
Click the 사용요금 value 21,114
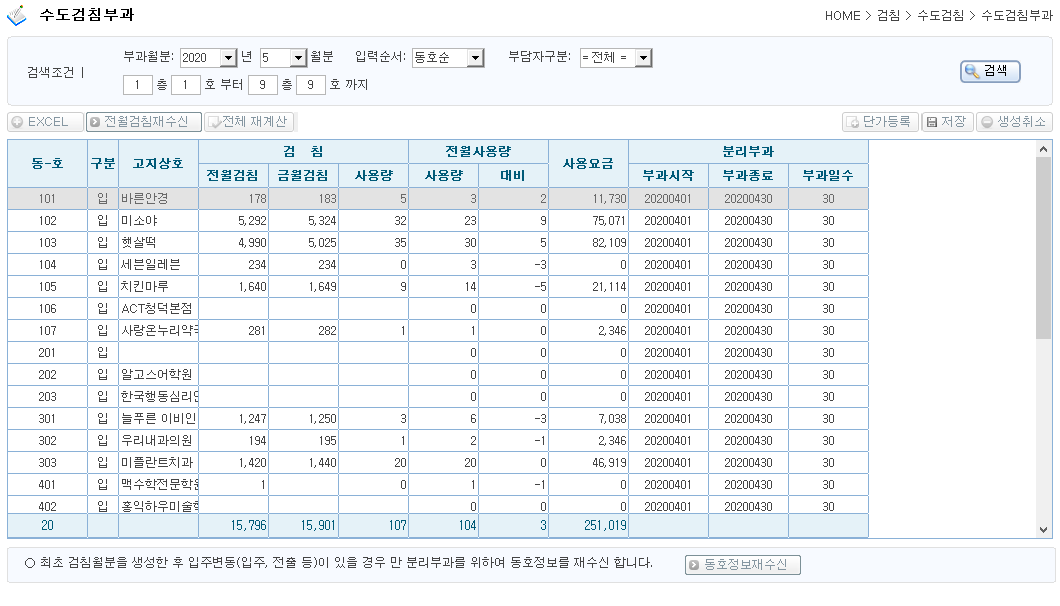588,287
